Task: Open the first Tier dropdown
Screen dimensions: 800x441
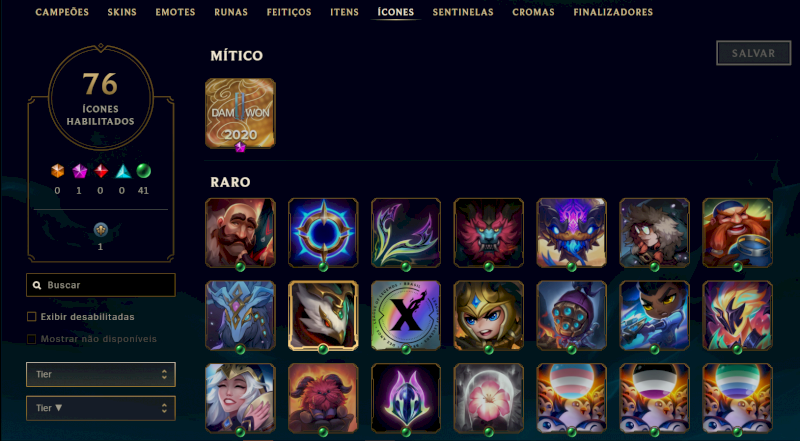Action: tap(101, 375)
